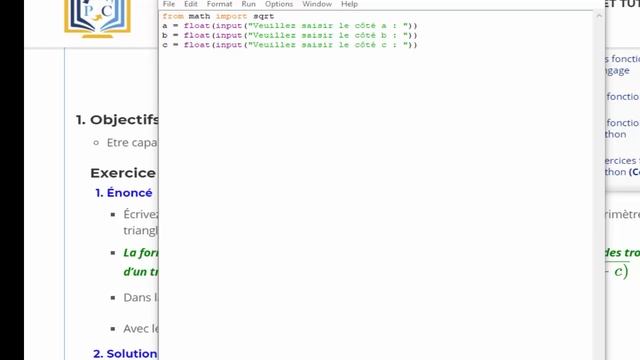Click the 'Avec le' bullet text
Image resolution: width=640 pixels, height=360 pixels.
click(141, 329)
